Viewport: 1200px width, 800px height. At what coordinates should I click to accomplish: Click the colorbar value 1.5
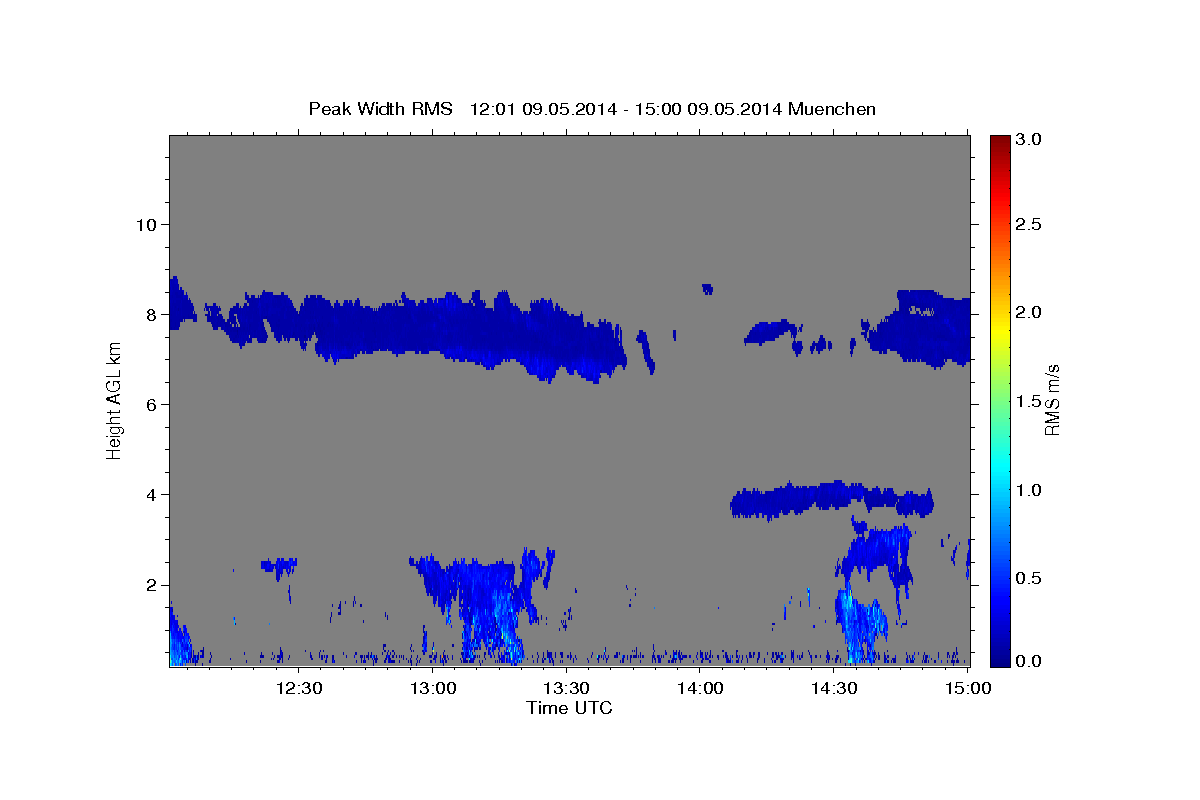[x=1029, y=401]
